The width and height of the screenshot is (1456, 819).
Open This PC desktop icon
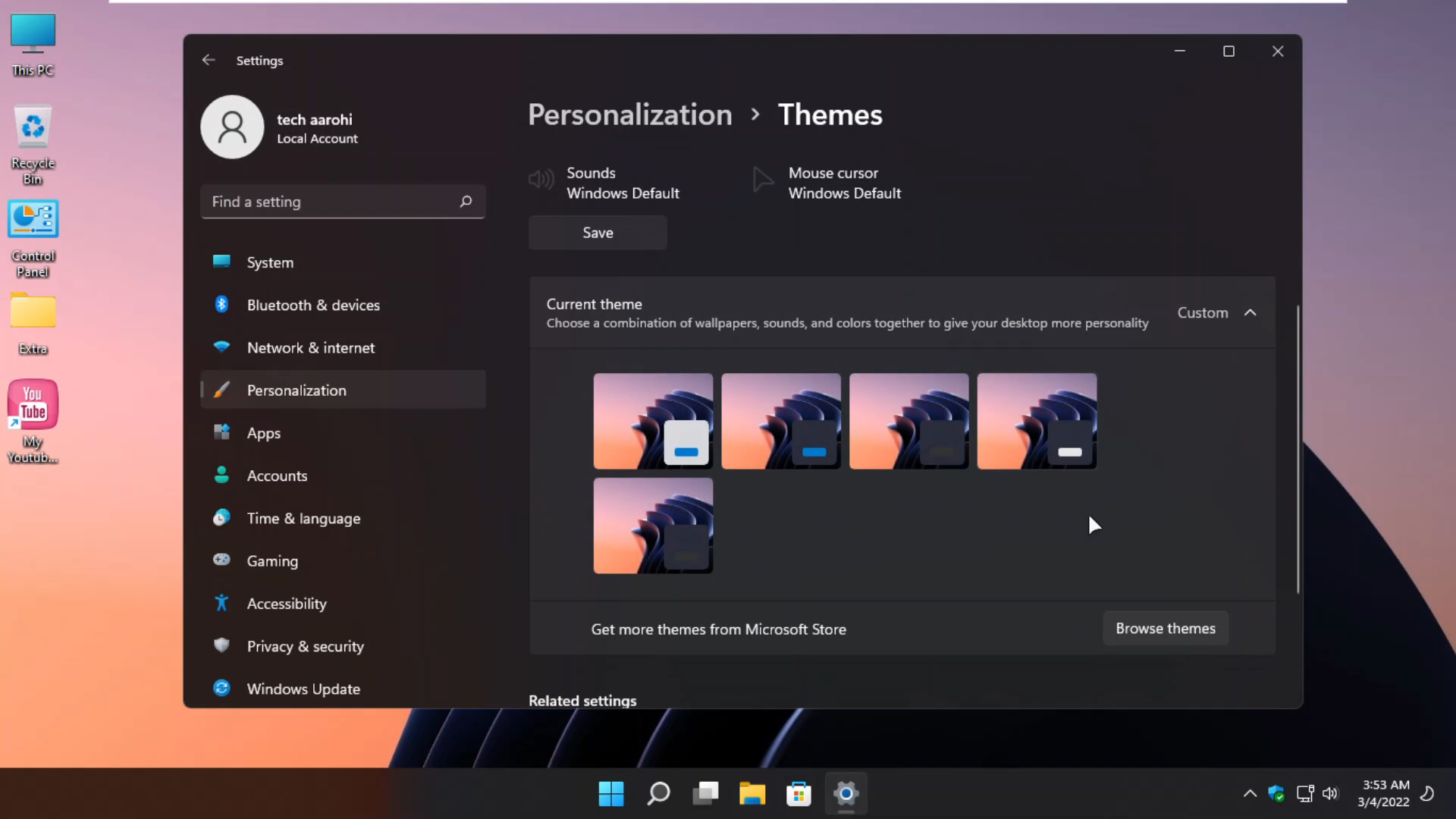[x=33, y=44]
